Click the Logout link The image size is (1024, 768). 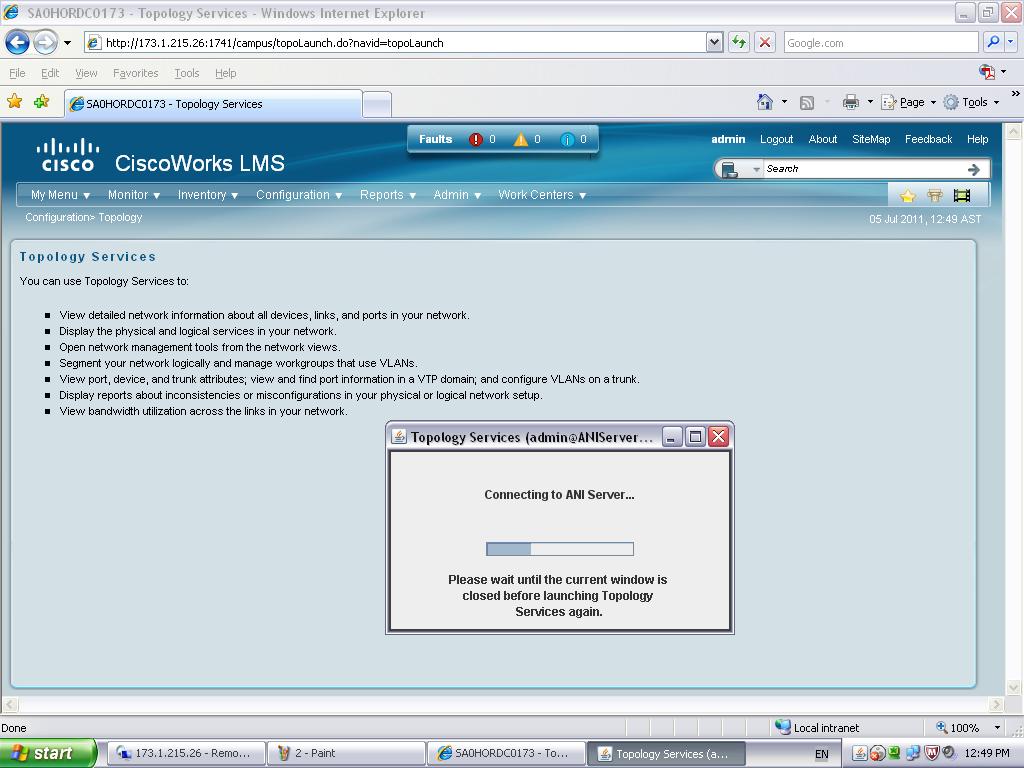point(776,139)
